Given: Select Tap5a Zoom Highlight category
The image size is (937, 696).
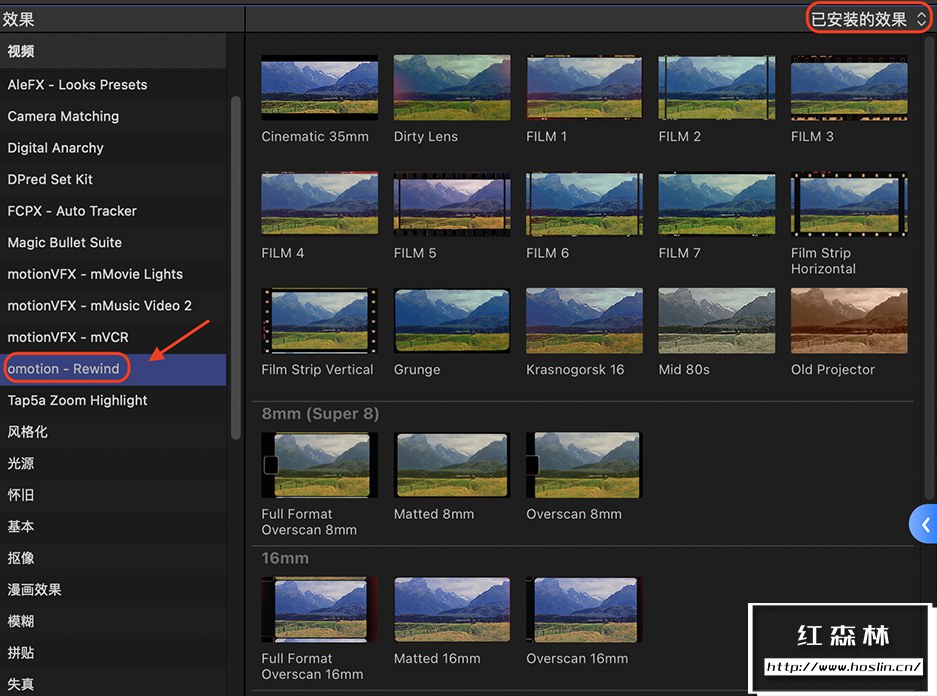Looking at the screenshot, I should (113, 401).
